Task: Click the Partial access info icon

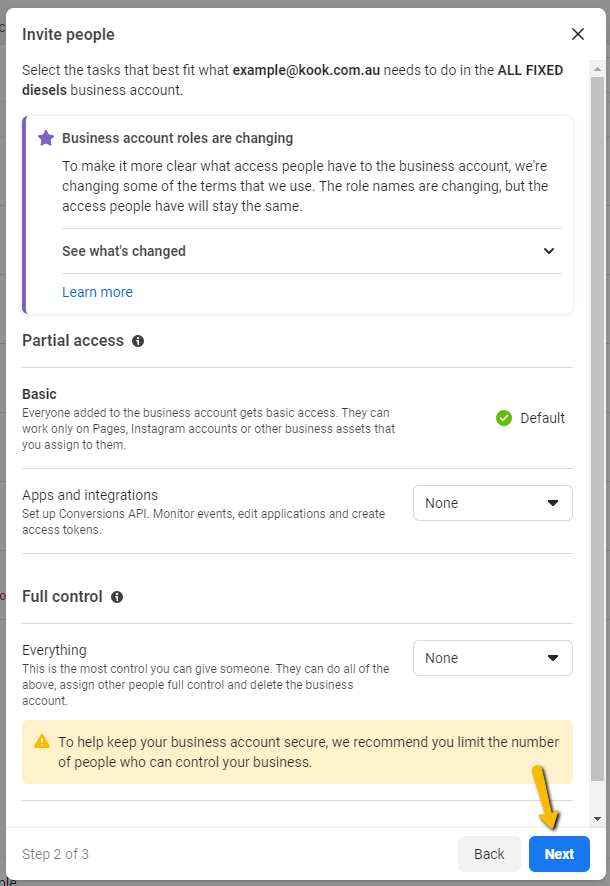Action: (x=138, y=341)
